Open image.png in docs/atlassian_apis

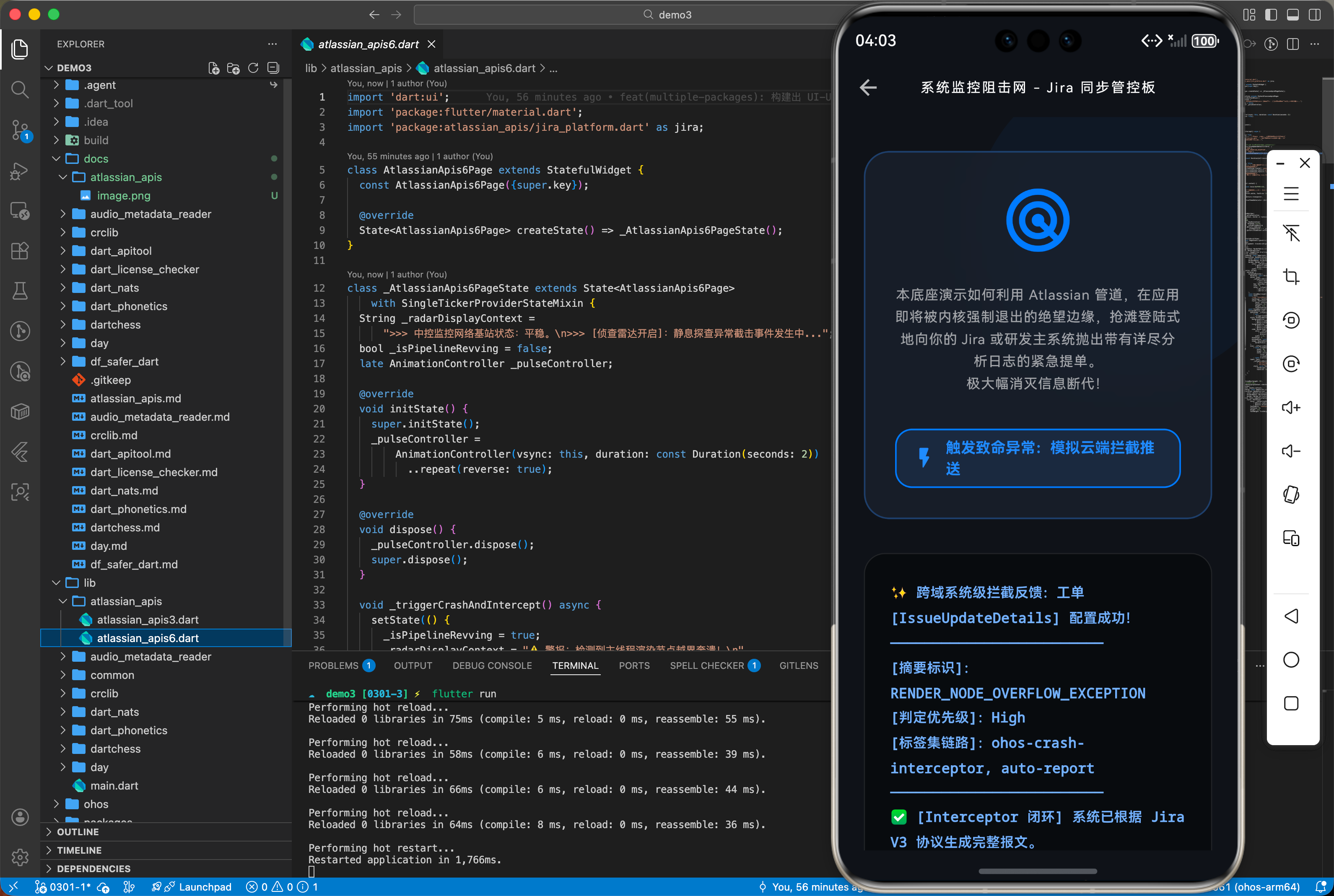tap(123, 195)
